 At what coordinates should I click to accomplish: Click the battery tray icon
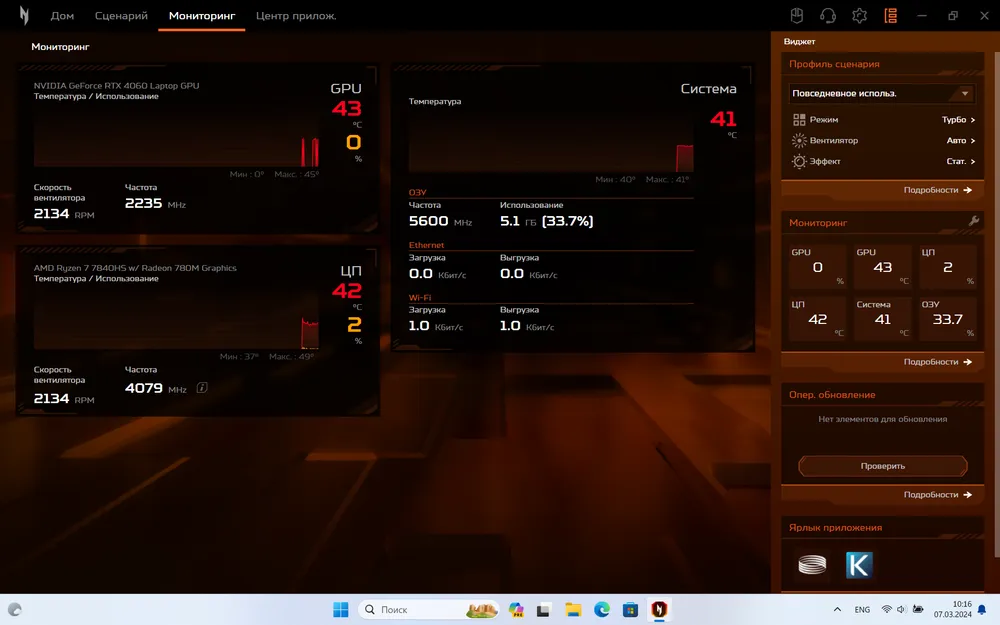click(918, 610)
